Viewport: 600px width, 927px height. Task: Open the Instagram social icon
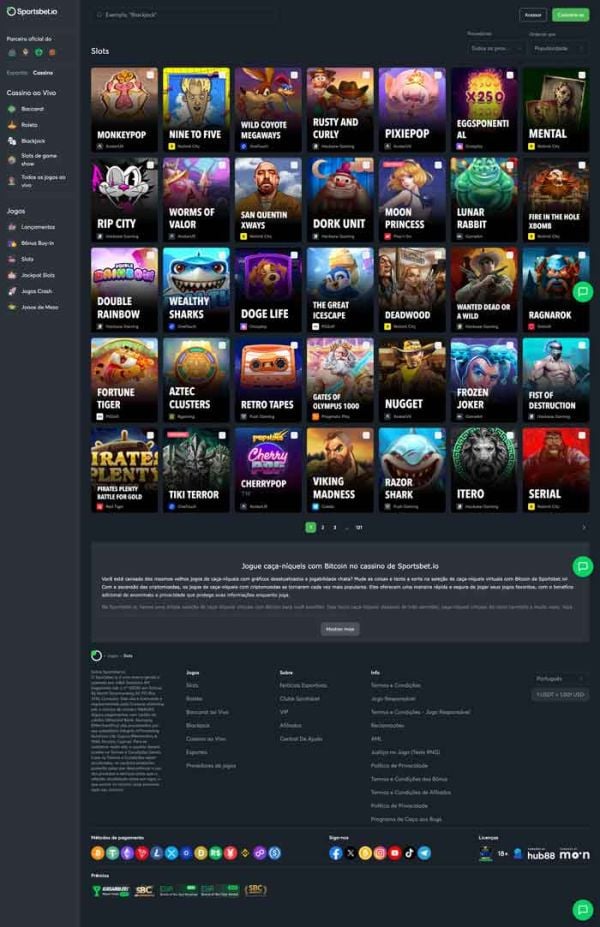click(380, 853)
